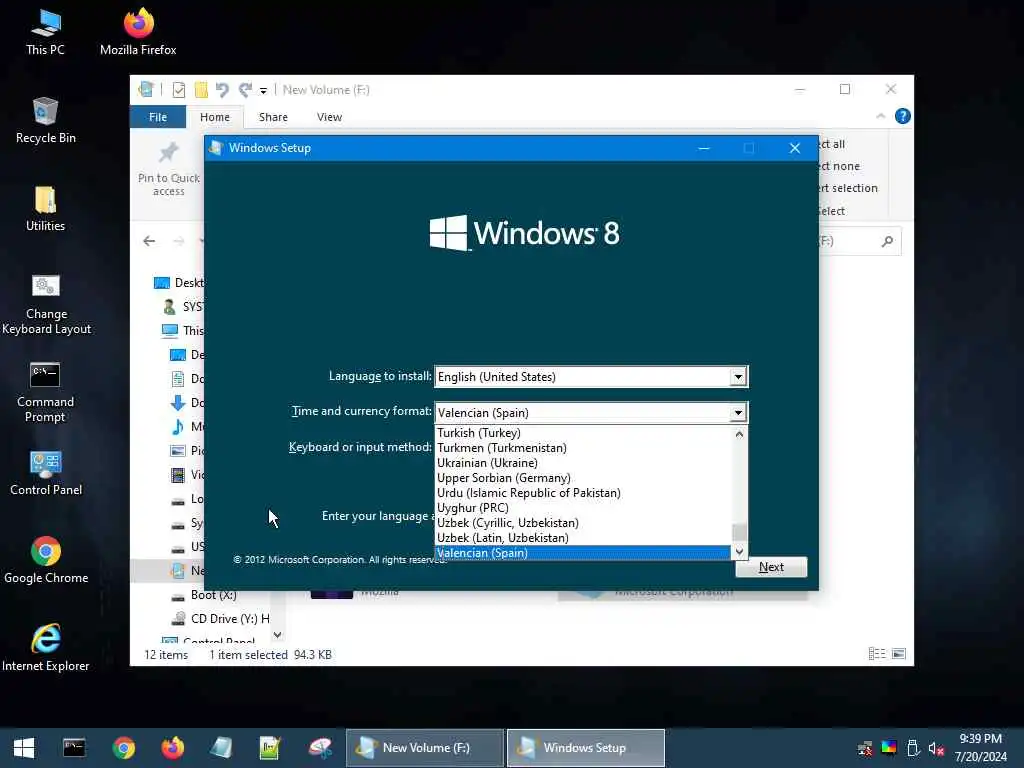Launch Google Chrome desktop shortcut
This screenshot has width=1024, height=768.
[46, 560]
